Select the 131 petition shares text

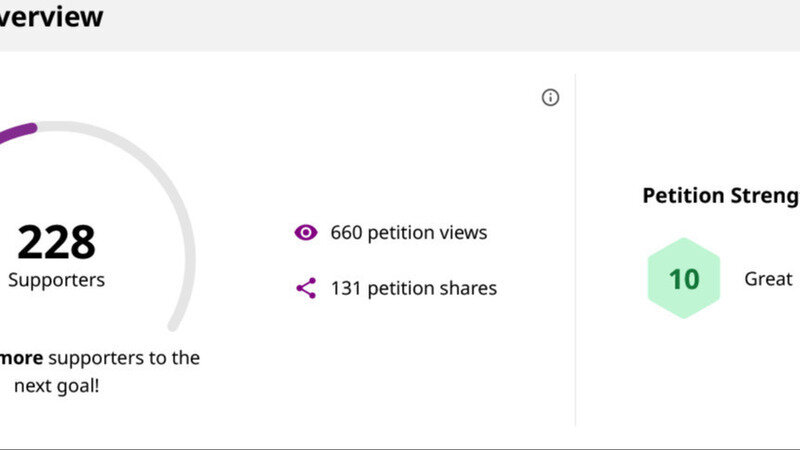[x=413, y=288]
